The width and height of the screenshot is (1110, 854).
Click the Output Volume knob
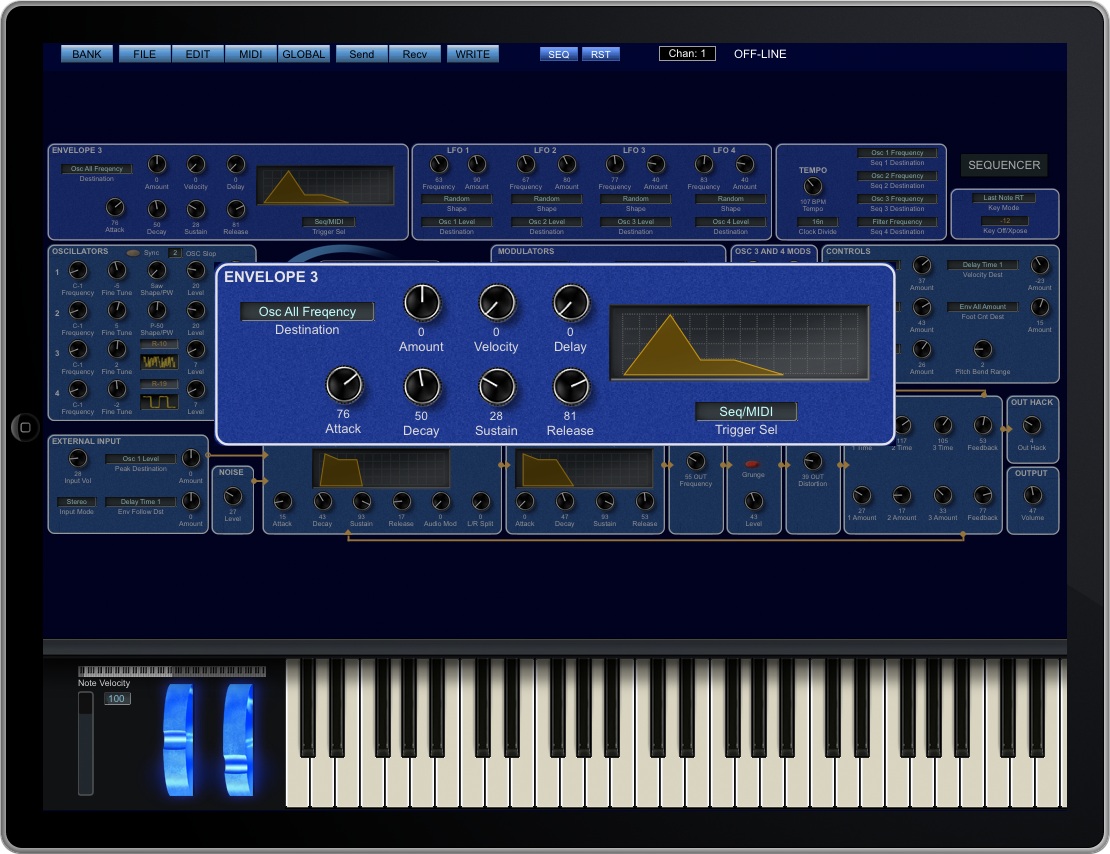click(1032, 495)
